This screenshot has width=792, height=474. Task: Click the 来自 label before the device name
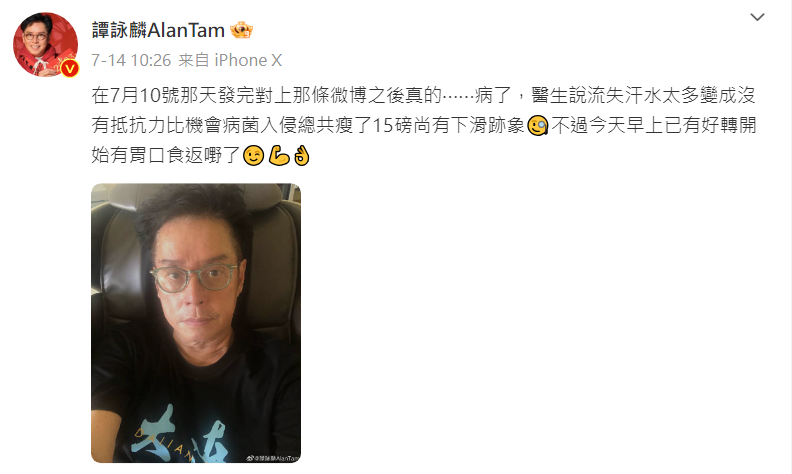click(194, 60)
